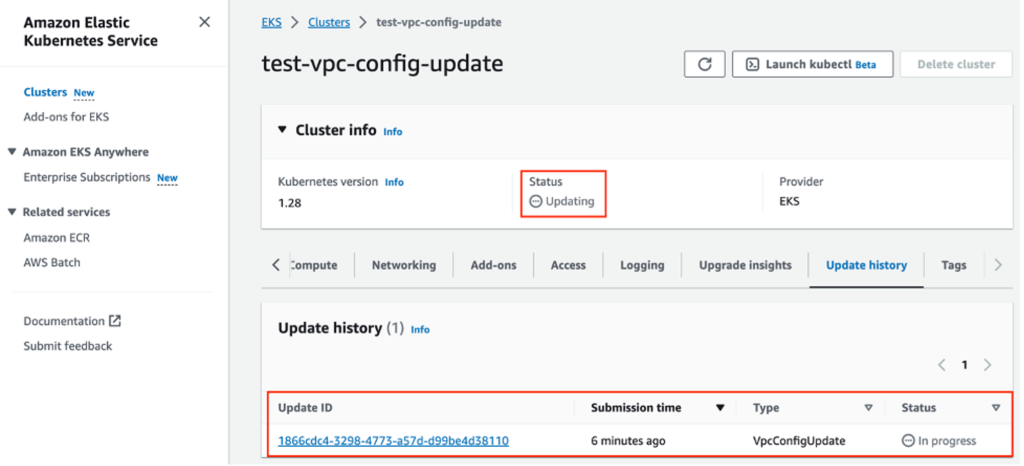Click the test-vpc-config-update page title
The image size is (1024, 466).
(x=382, y=63)
